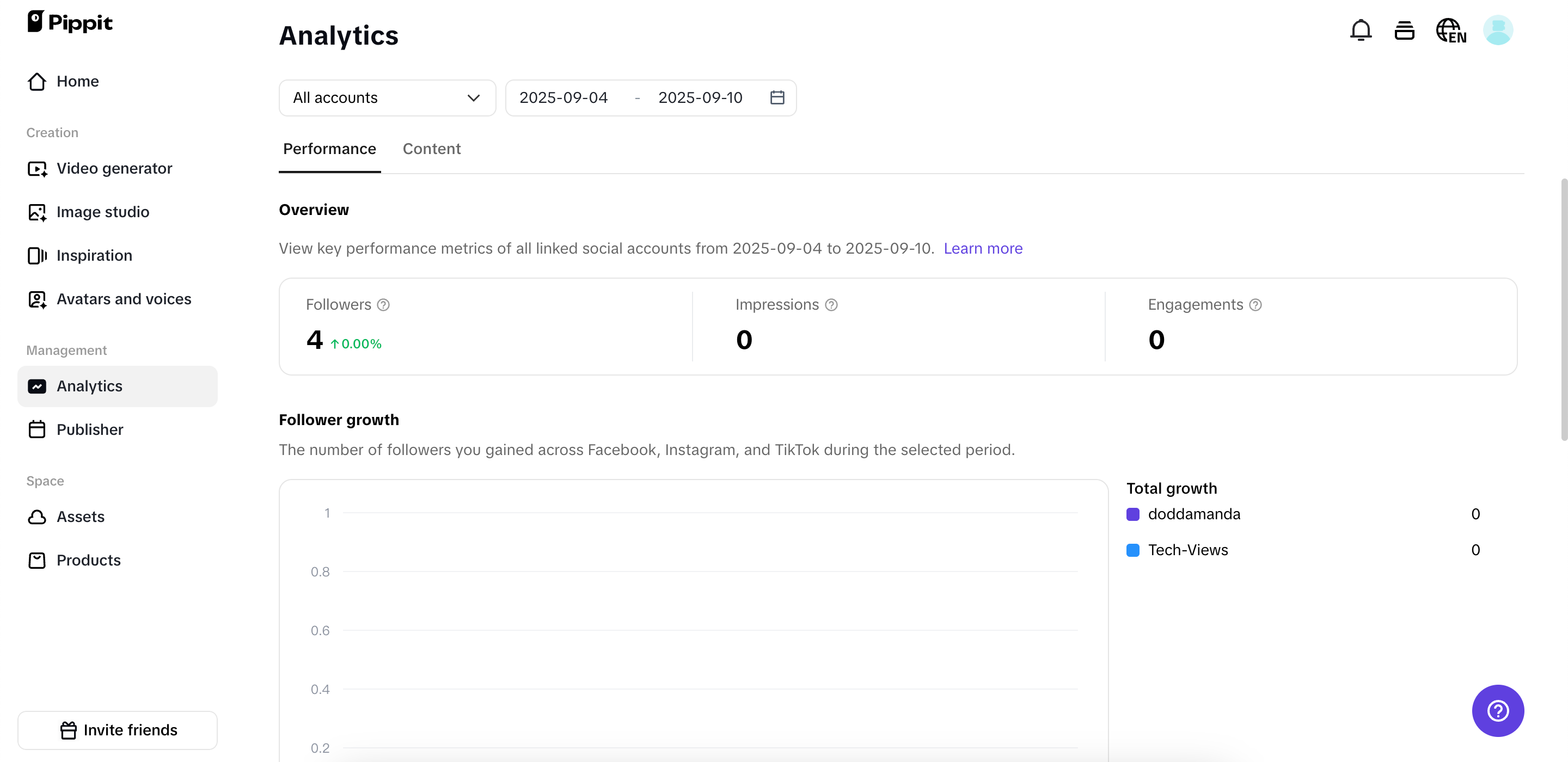Open the Followers metric tooltip icon

click(383, 304)
